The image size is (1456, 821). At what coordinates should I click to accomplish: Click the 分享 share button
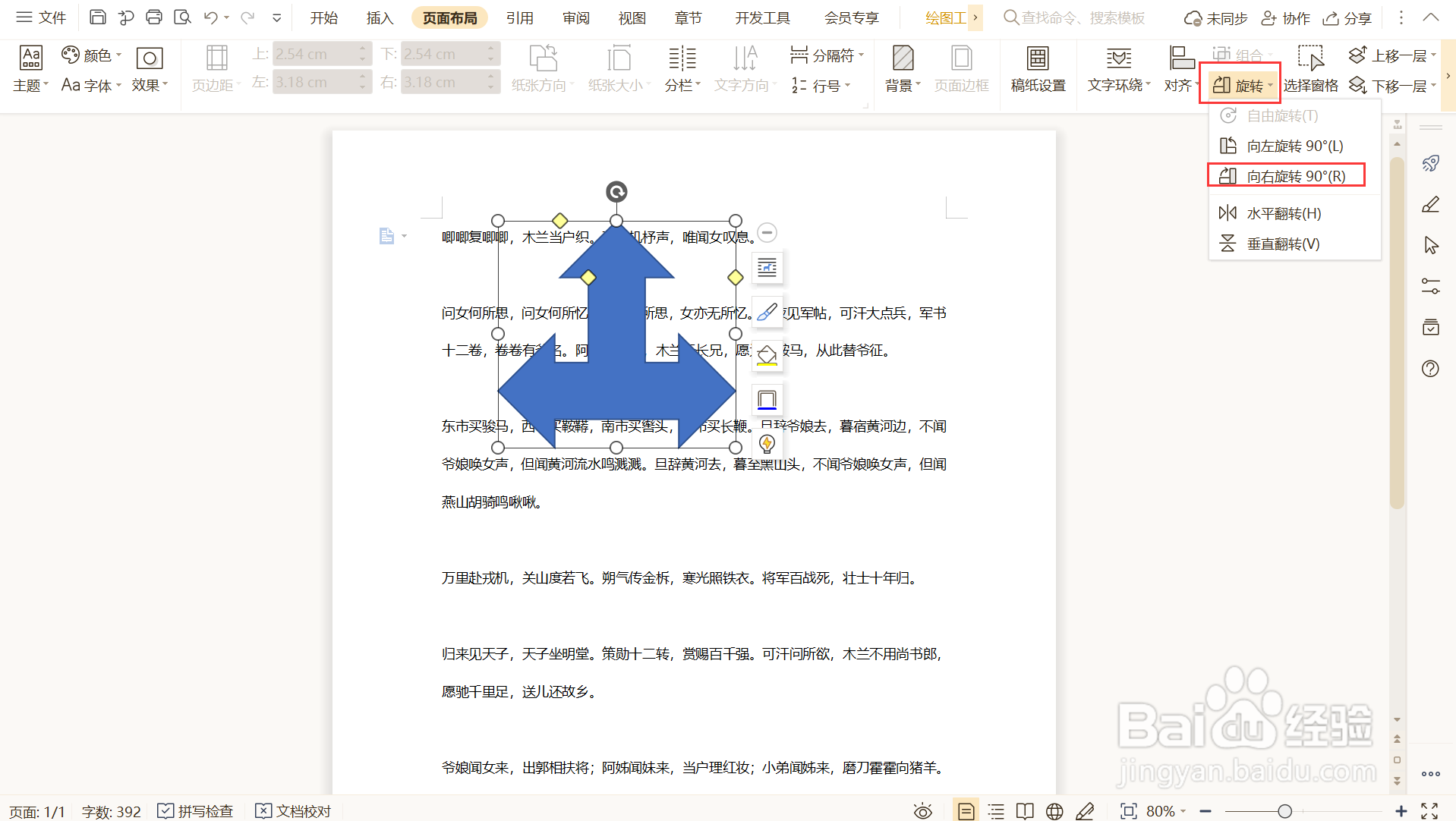point(1347,17)
